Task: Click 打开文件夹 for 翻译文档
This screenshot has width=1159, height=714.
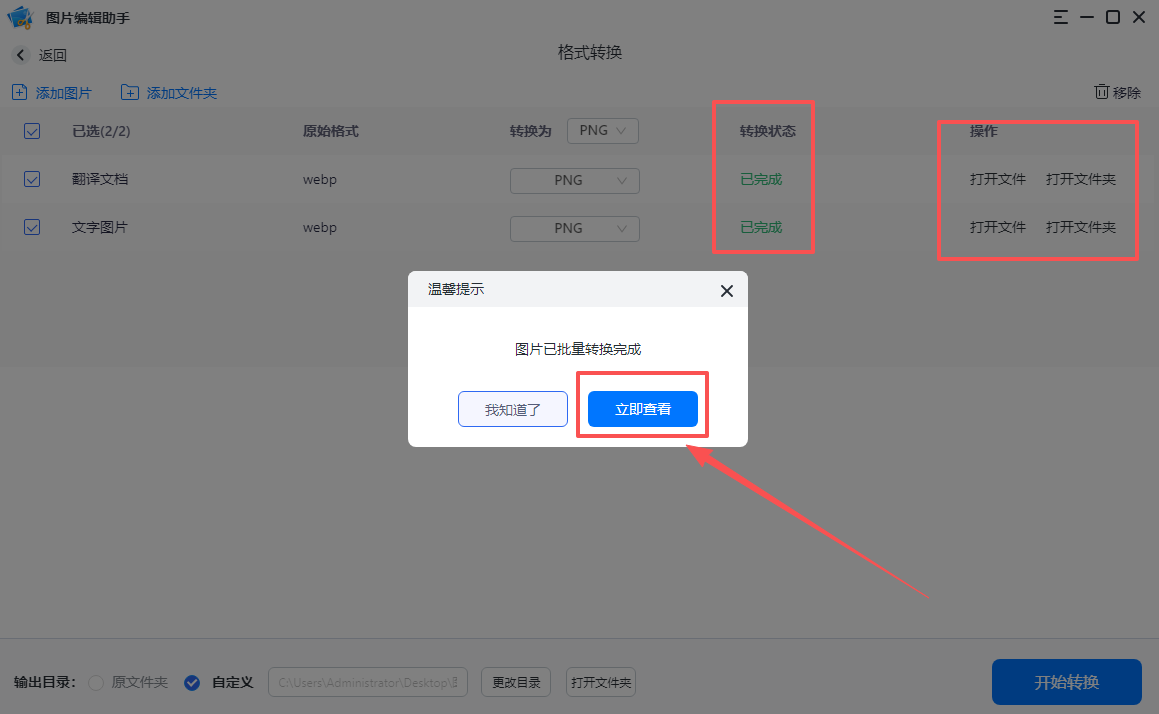Action: coord(1081,179)
